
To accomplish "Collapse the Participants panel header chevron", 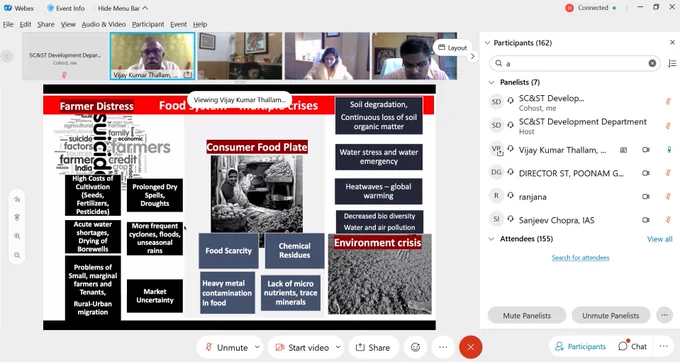I will pyautogui.click(x=487, y=42).
